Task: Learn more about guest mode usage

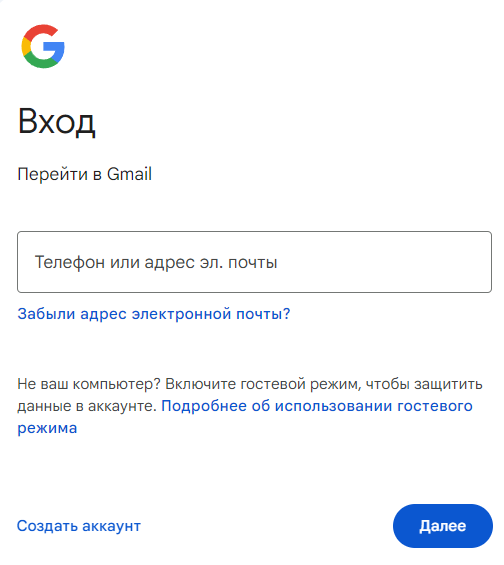Action: pos(317,406)
